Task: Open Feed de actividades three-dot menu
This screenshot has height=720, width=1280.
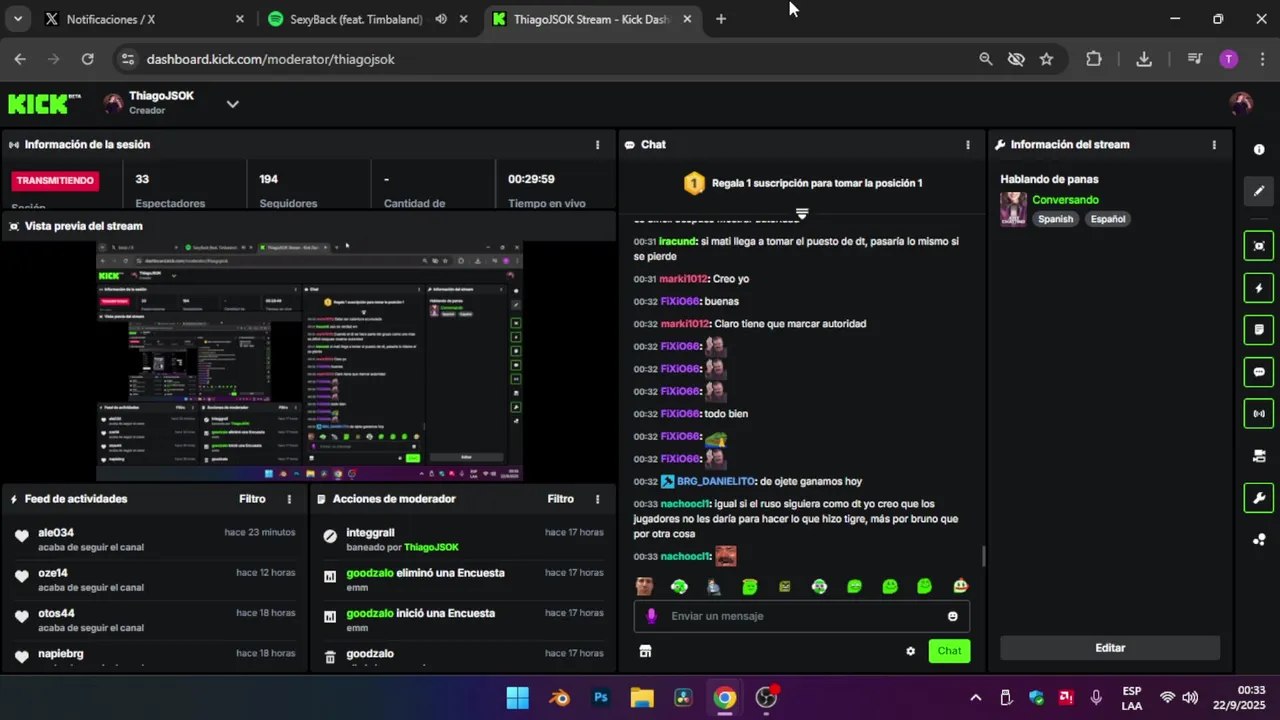Action: click(290, 499)
